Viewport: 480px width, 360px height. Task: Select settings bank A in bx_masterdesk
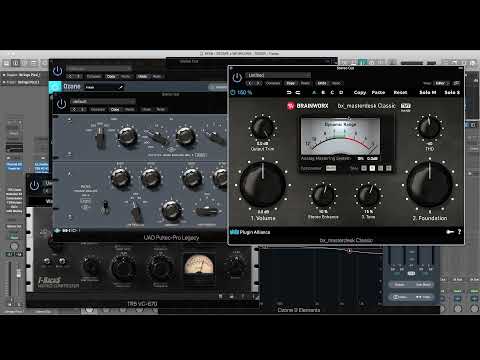[314, 92]
